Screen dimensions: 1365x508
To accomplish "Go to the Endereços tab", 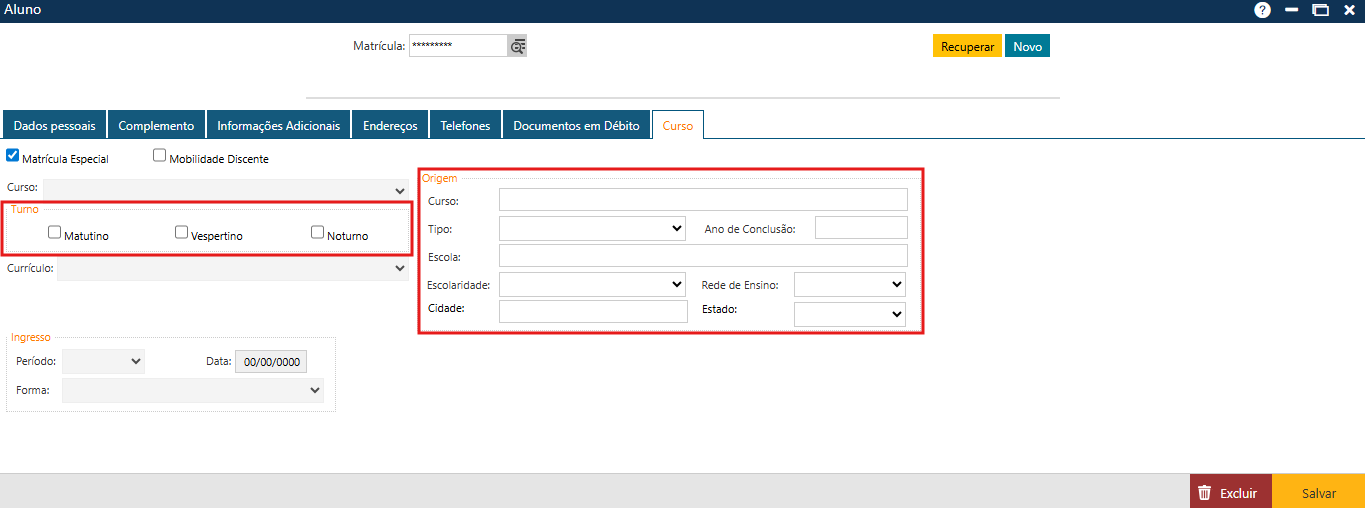I will (x=390, y=126).
